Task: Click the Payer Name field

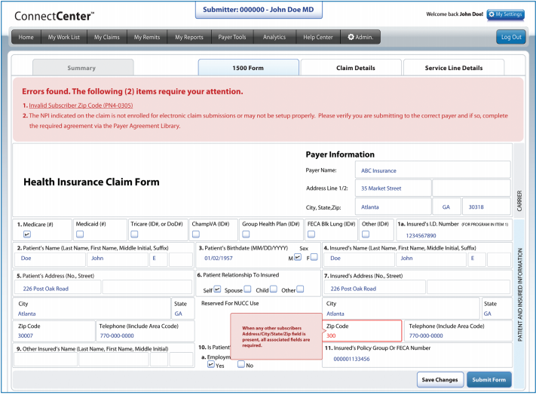Action: coord(433,170)
